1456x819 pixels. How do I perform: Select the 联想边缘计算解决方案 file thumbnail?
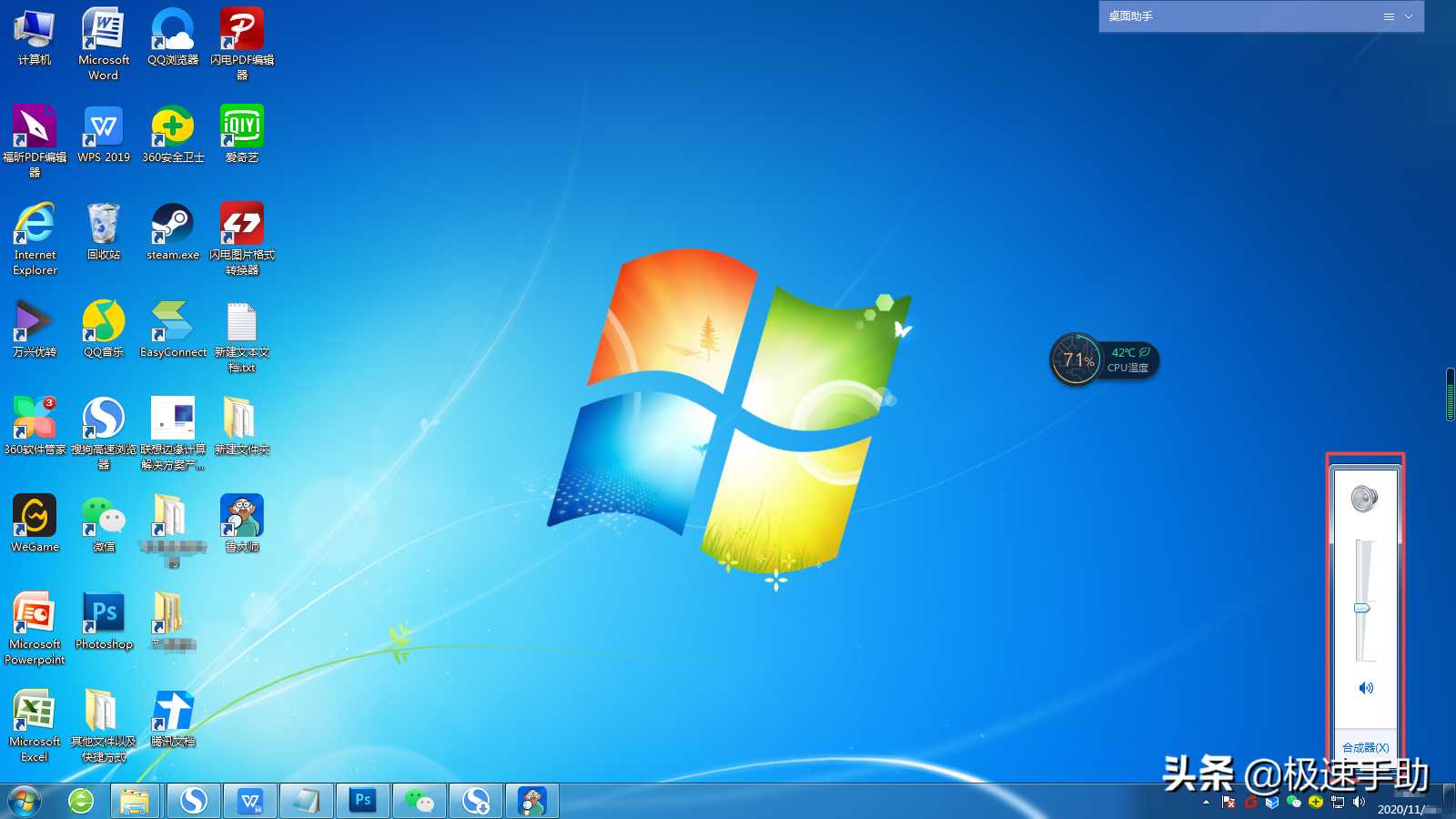click(x=173, y=433)
